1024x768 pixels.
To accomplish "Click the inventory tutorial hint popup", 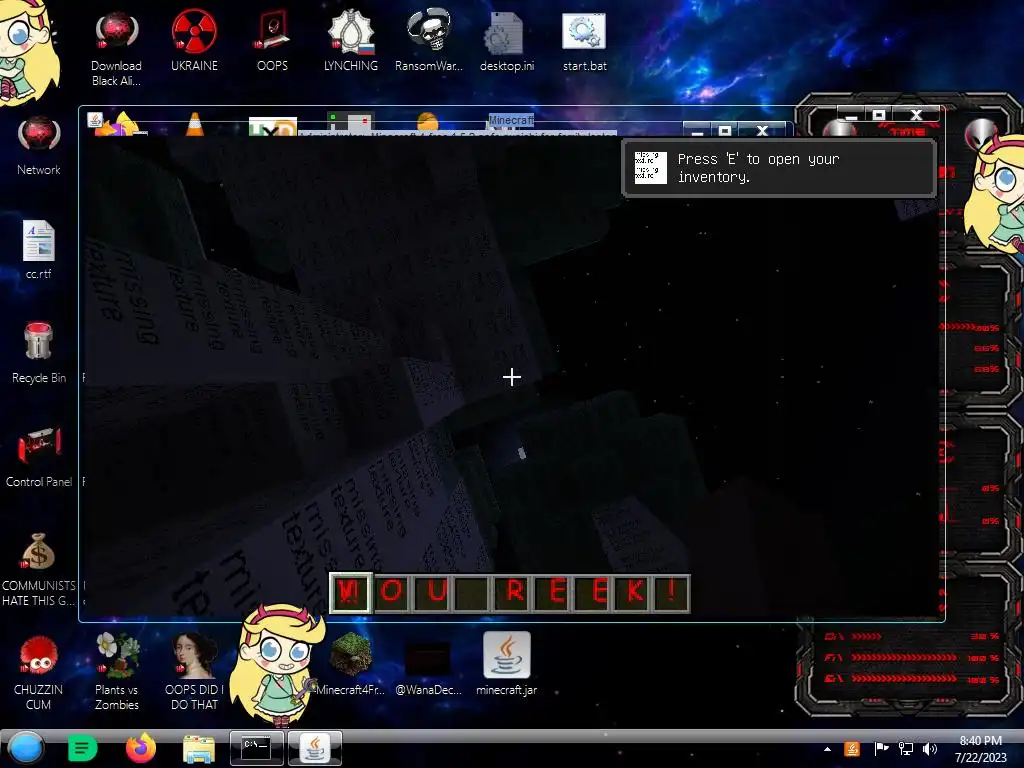I will click(779, 168).
